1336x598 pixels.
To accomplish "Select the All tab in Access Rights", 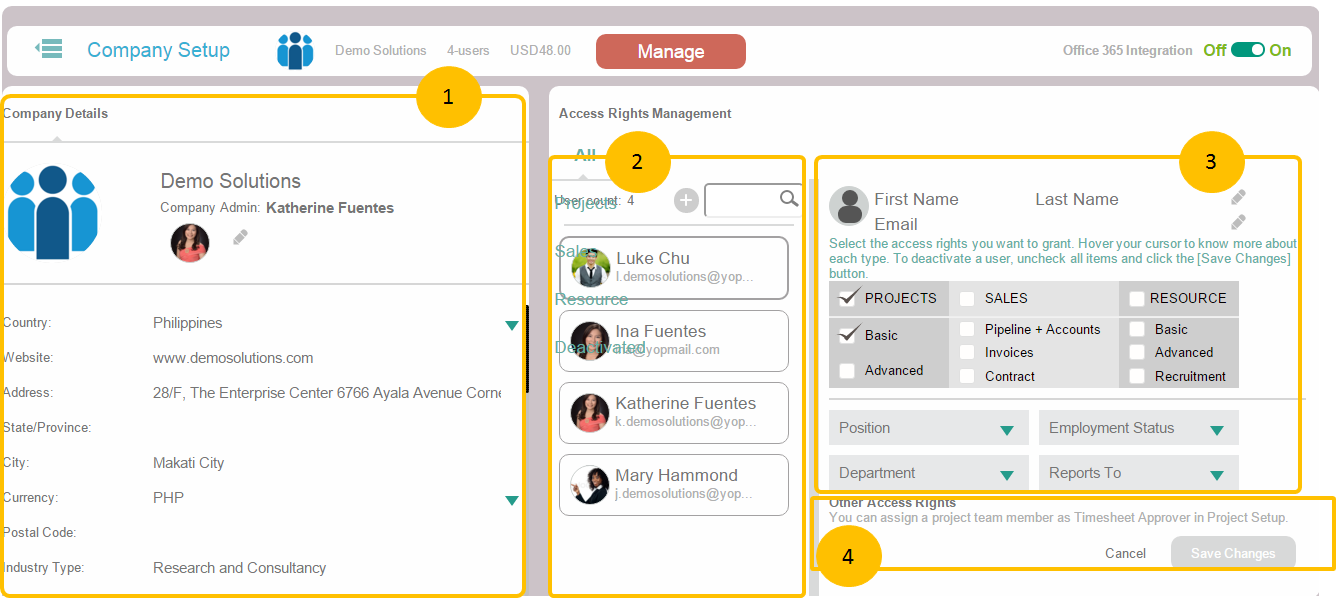I will [x=585, y=155].
